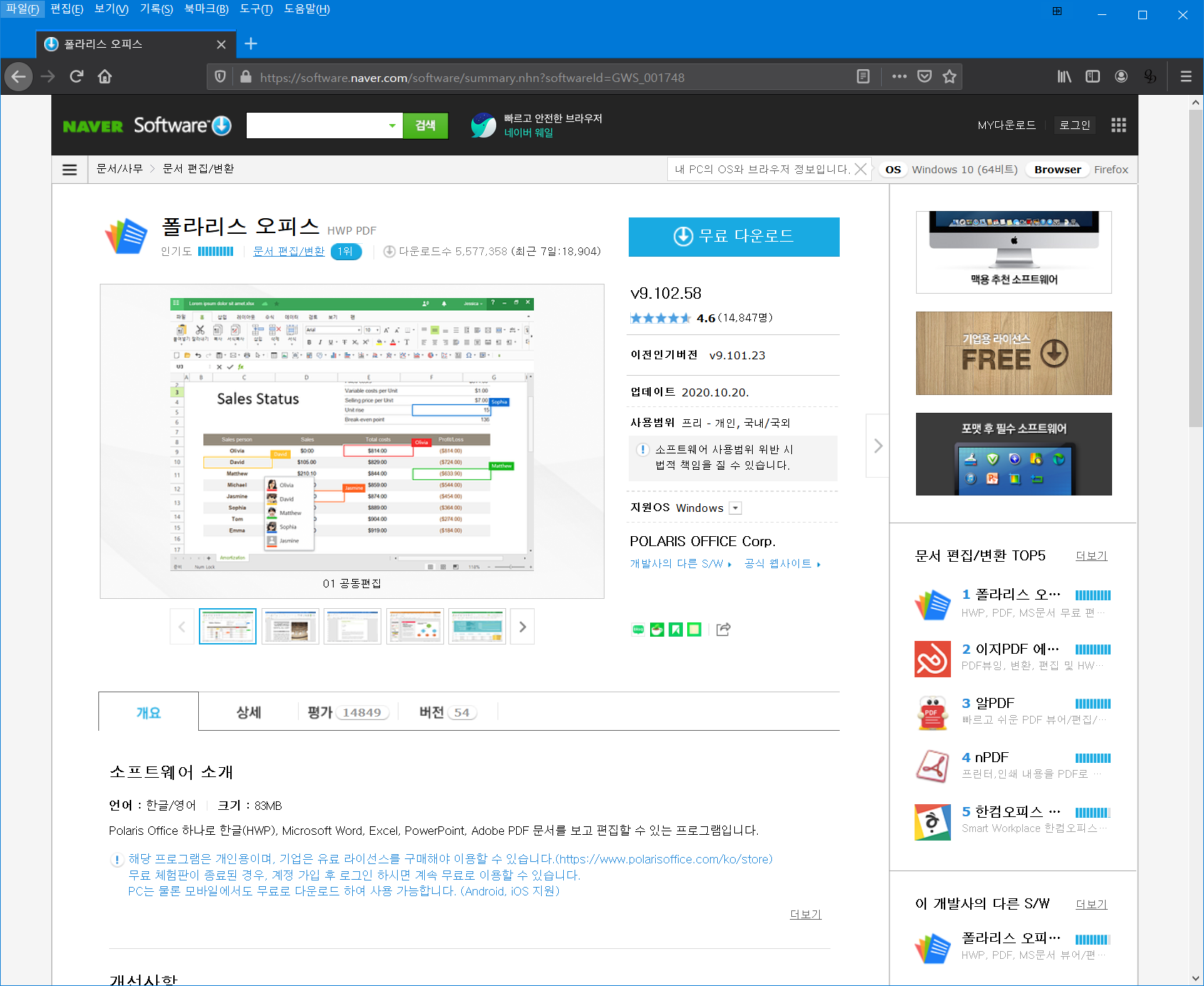Screen dimensions: 1204x986
Task: Switch to the 평가 14849 tab
Action: [x=348, y=712]
